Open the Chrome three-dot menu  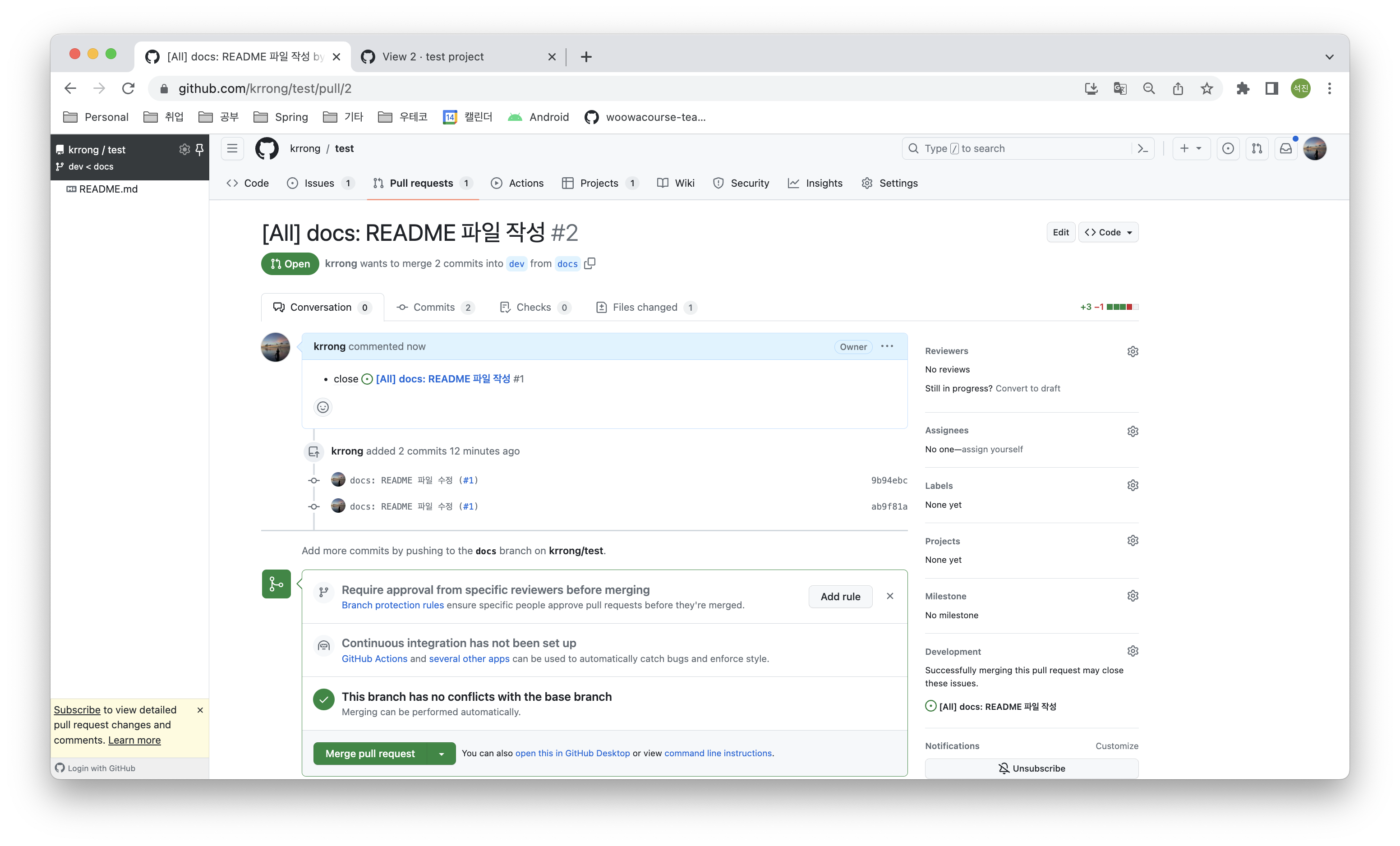pyautogui.click(x=1329, y=89)
